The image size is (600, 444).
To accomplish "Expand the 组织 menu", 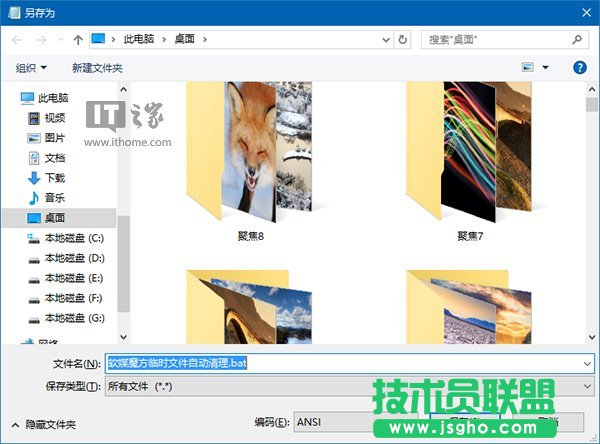I will pyautogui.click(x=31, y=68).
